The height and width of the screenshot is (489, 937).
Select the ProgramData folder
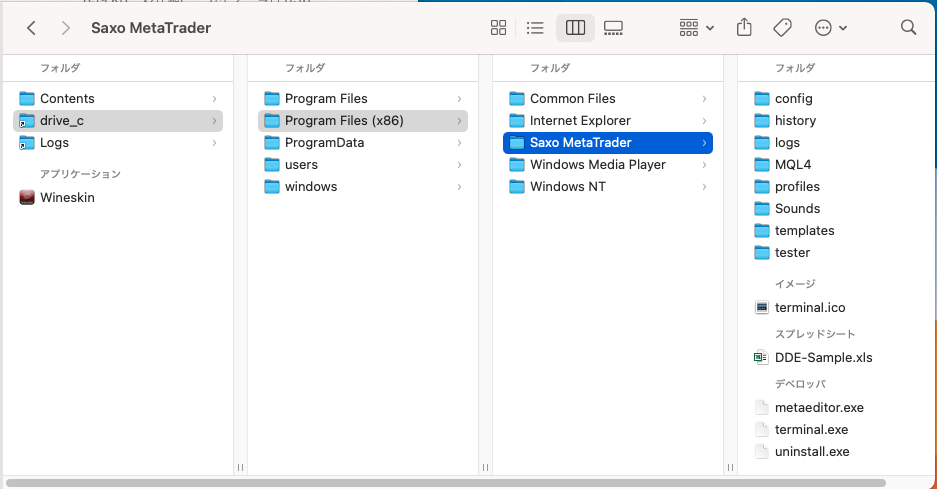pos(363,143)
